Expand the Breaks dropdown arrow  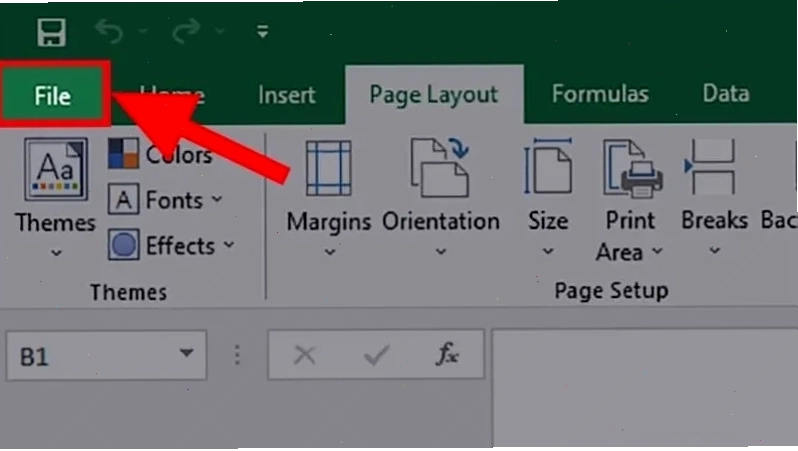coord(715,250)
